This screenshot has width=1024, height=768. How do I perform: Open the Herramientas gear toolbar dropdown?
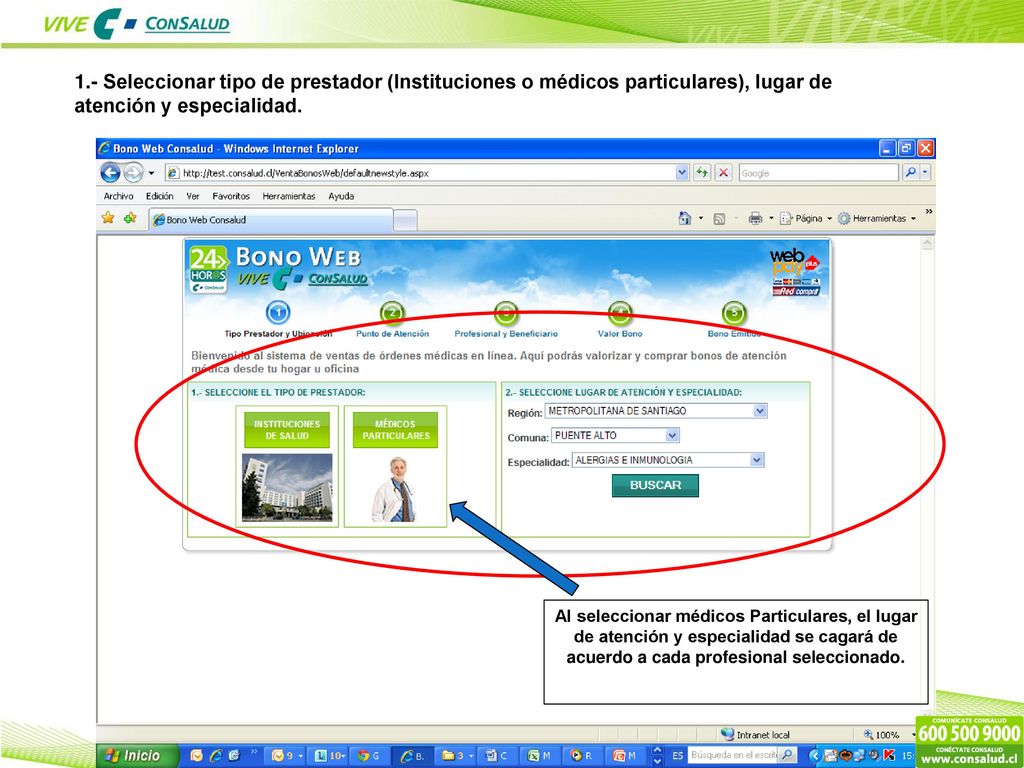pos(877,218)
